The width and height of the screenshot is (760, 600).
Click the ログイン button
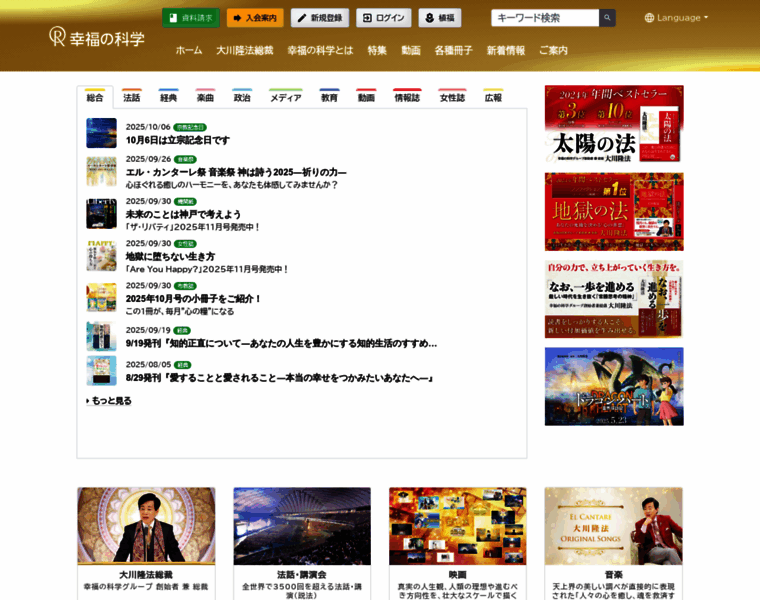383,18
